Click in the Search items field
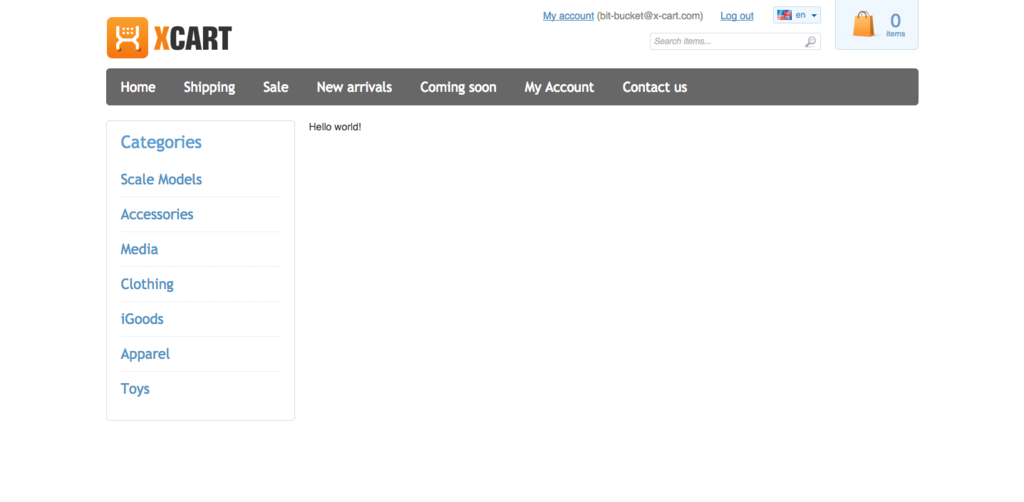Screen dimensions: 1024x502 pyautogui.click(x=725, y=42)
